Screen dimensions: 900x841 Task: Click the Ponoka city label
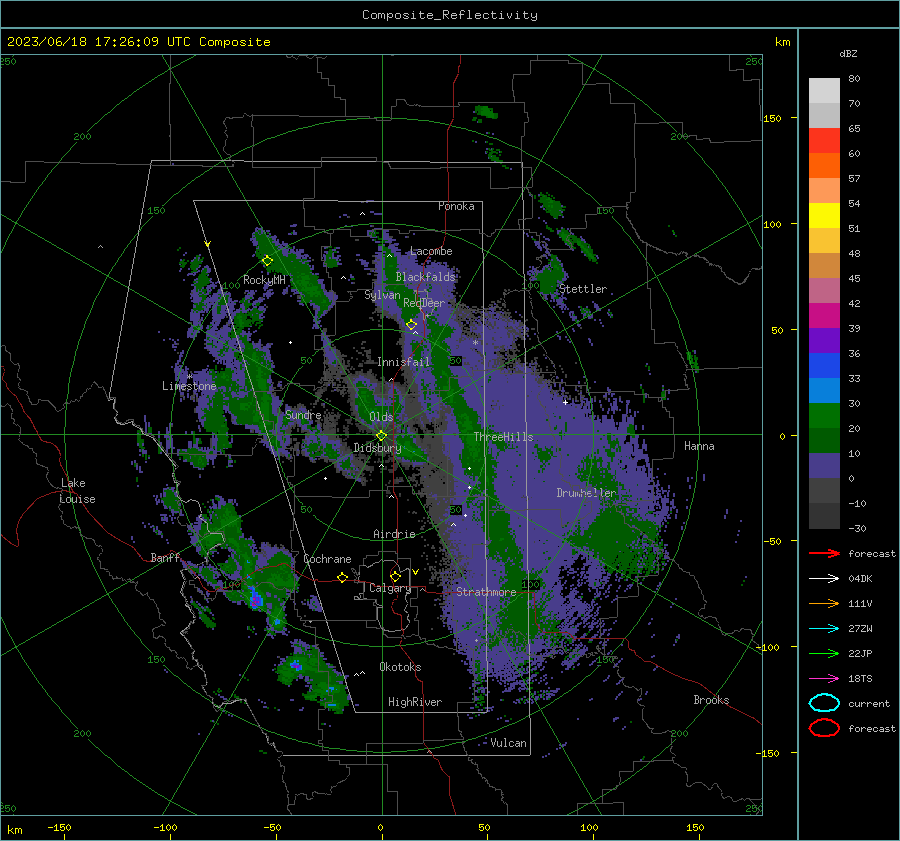(456, 206)
